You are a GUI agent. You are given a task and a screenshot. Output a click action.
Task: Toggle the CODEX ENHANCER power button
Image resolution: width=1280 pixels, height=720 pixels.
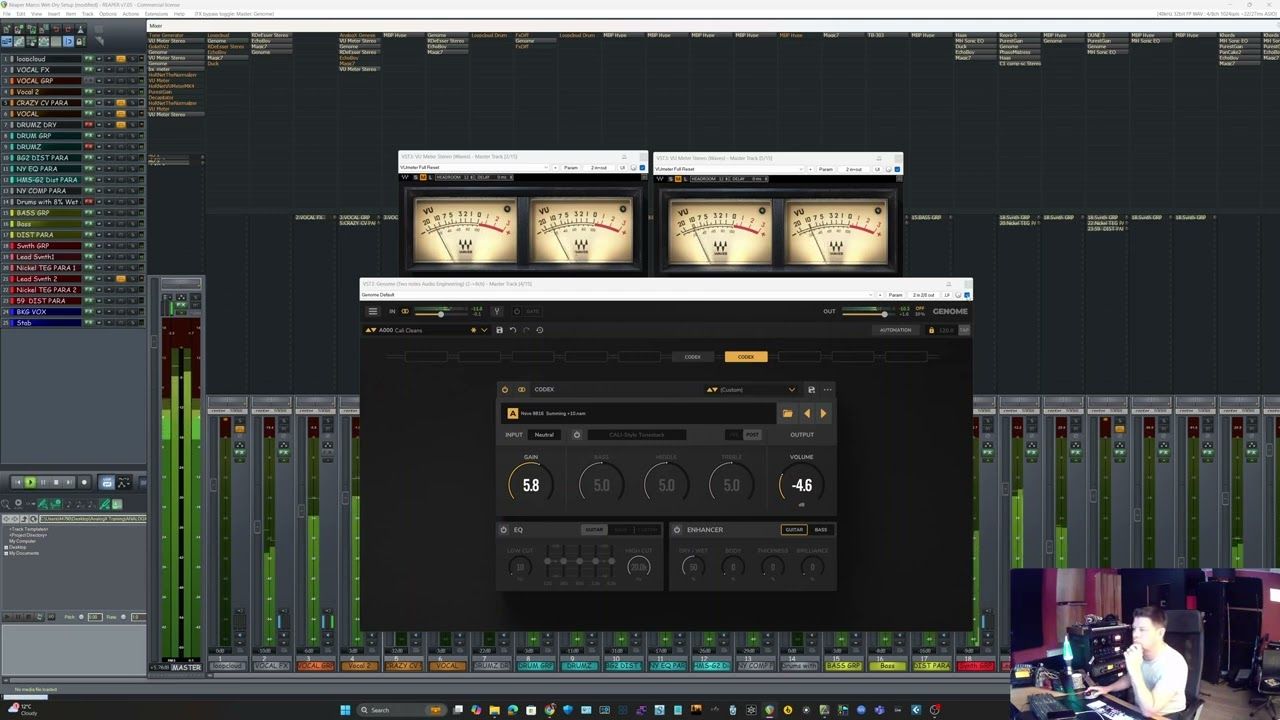677,530
